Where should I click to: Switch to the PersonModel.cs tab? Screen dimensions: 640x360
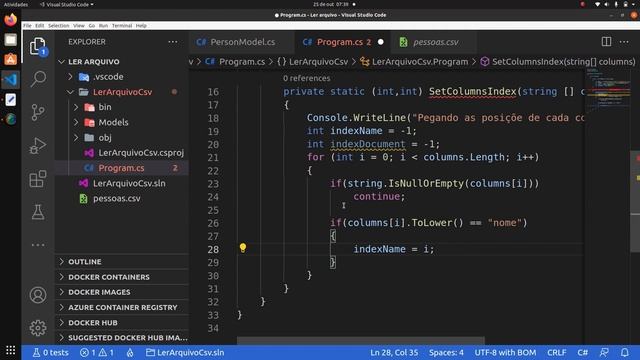[242, 42]
